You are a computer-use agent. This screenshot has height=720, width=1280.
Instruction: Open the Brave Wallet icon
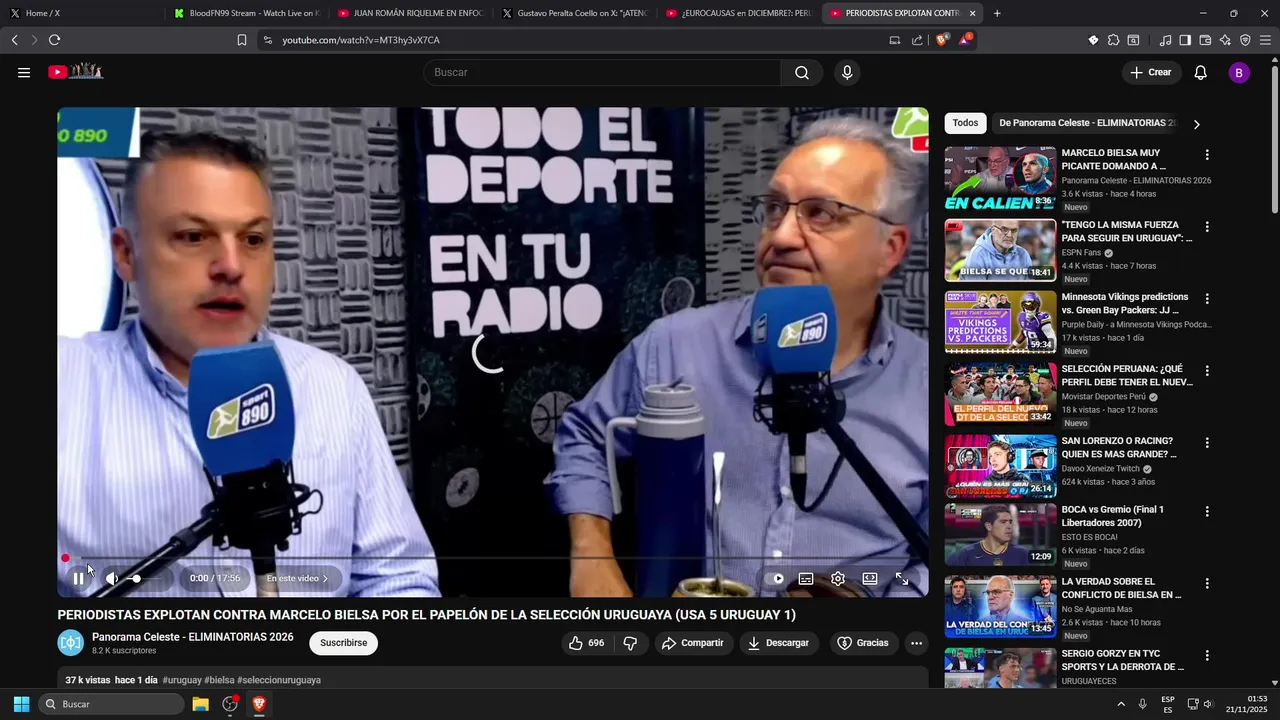(x=1205, y=40)
